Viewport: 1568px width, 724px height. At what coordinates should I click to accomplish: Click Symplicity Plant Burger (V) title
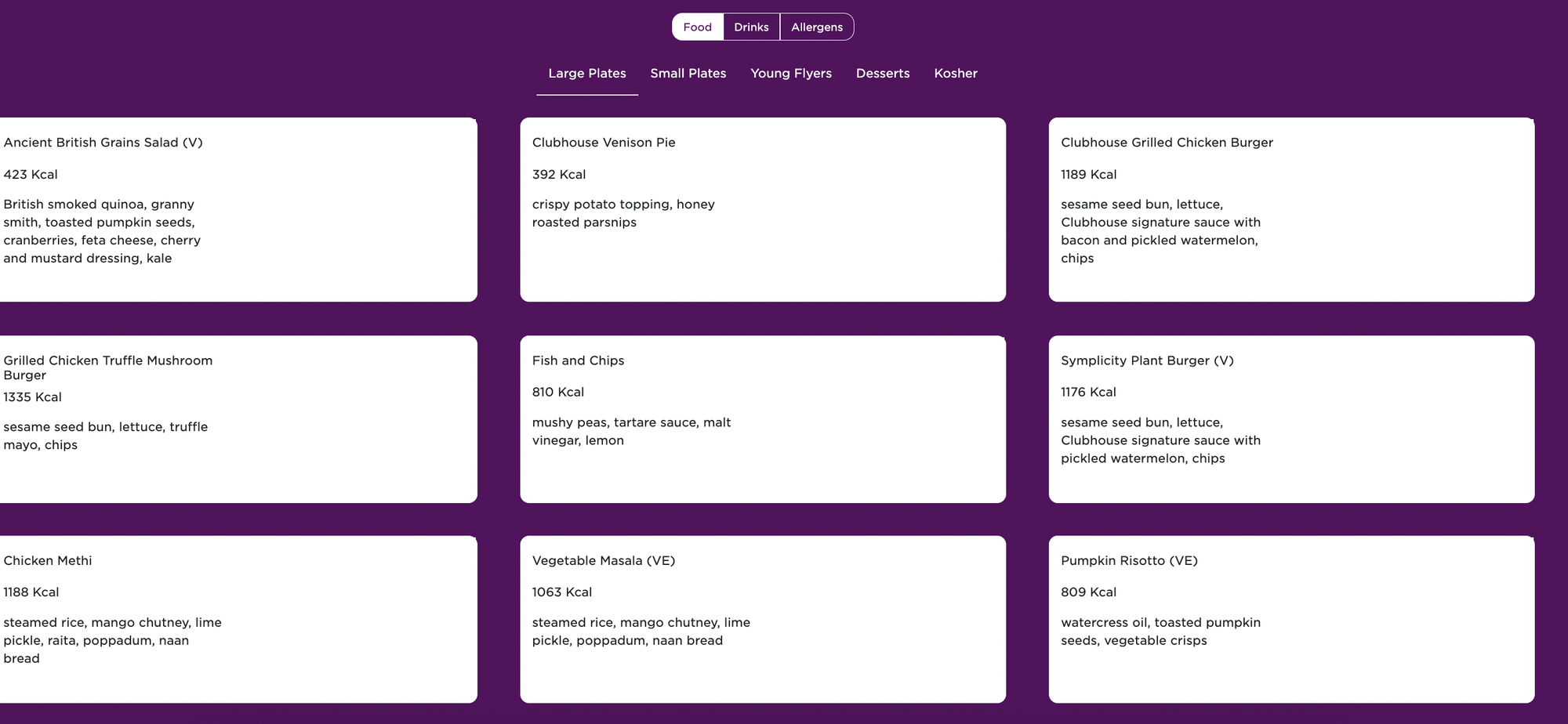[x=1147, y=360]
